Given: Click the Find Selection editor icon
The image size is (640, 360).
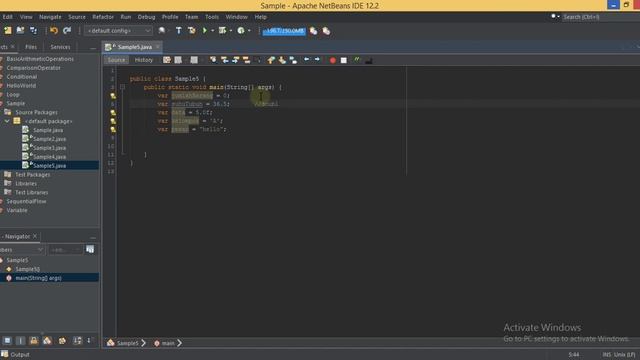Looking at the screenshot, I should 213,60.
